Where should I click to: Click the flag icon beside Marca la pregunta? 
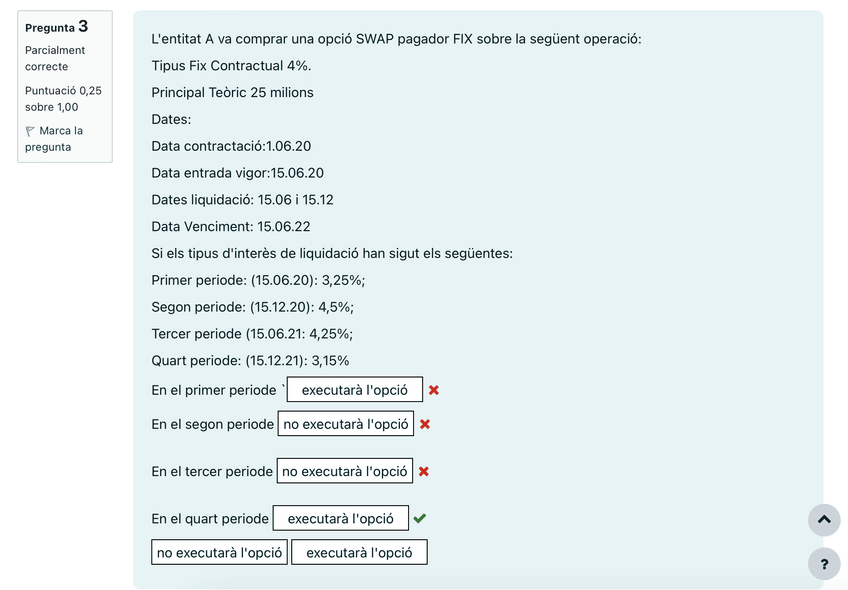click(x=31, y=131)
